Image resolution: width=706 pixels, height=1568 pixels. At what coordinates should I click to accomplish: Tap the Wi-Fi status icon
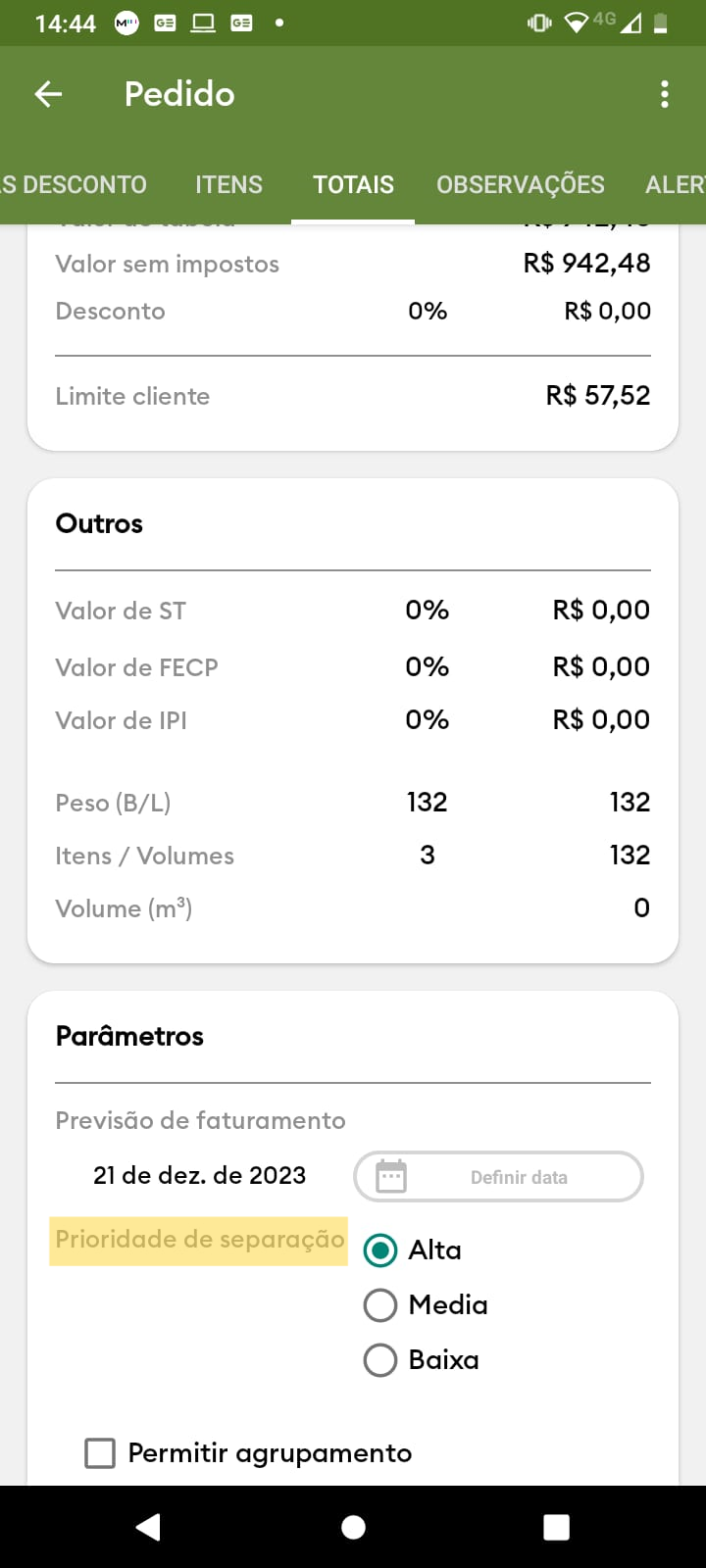tap(578, 23)
